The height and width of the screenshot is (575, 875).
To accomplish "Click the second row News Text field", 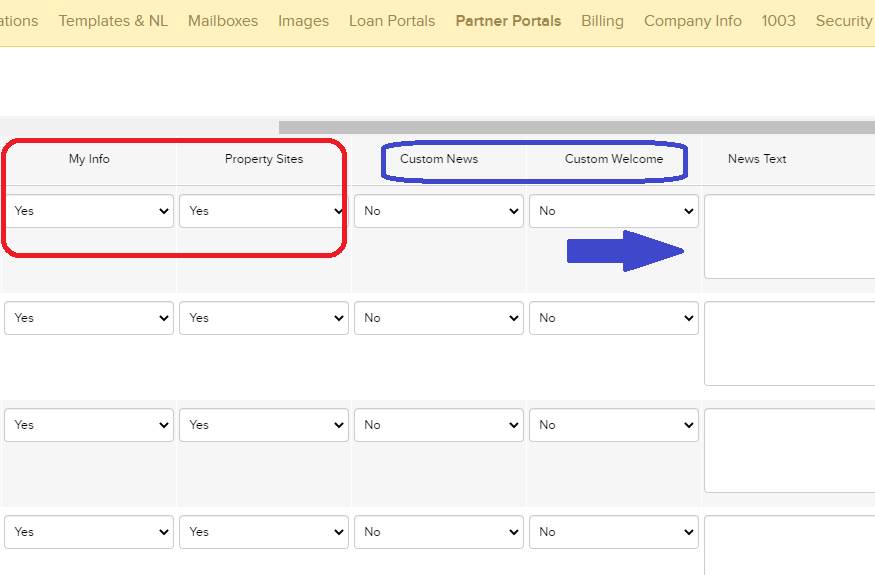I will tap(790, 344).
